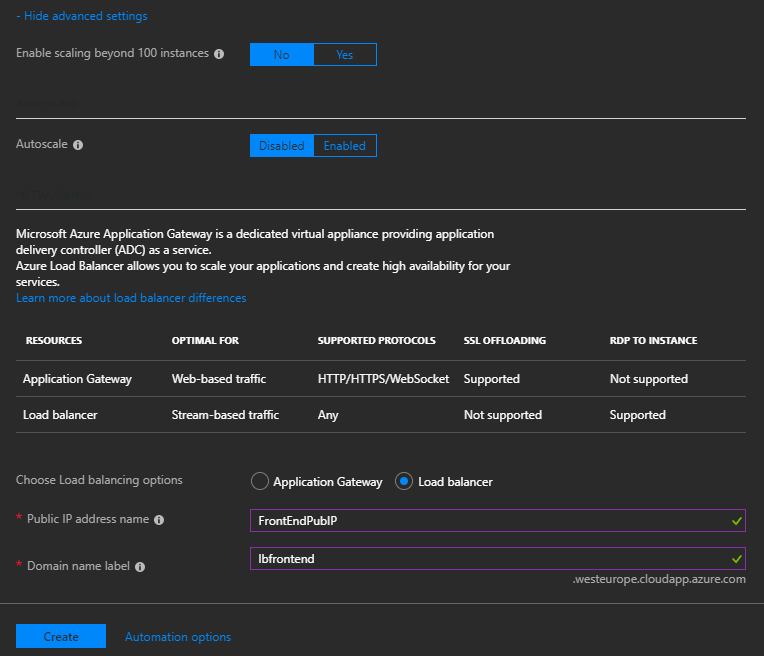Image resolution: width=764 pixels, height=656 pixels.
Task: Click the Any protocols cell
Action: click(x=328, y=415)
